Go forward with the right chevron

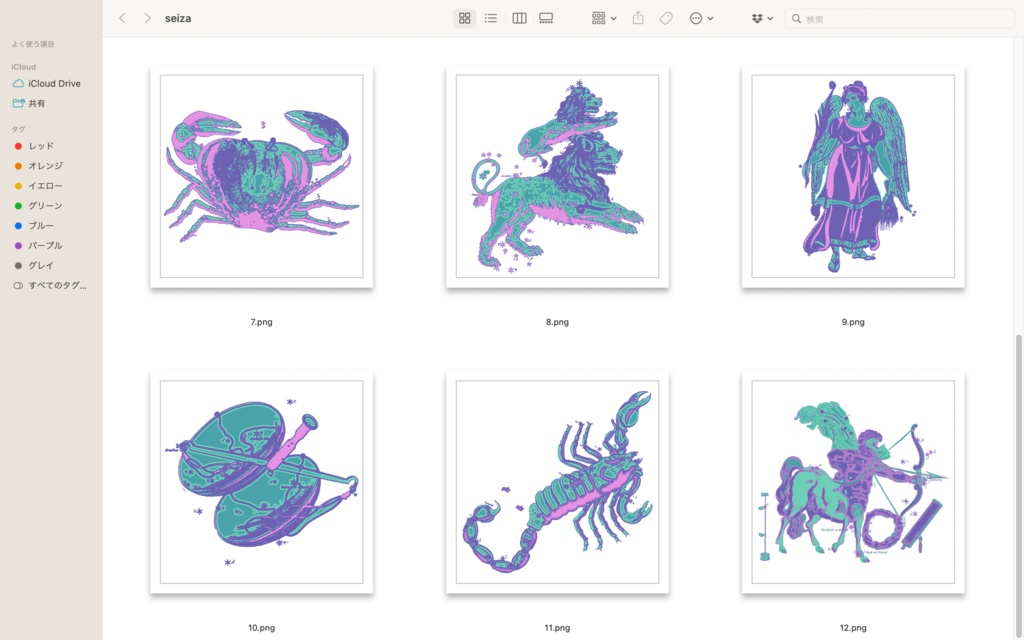point(148,18)
